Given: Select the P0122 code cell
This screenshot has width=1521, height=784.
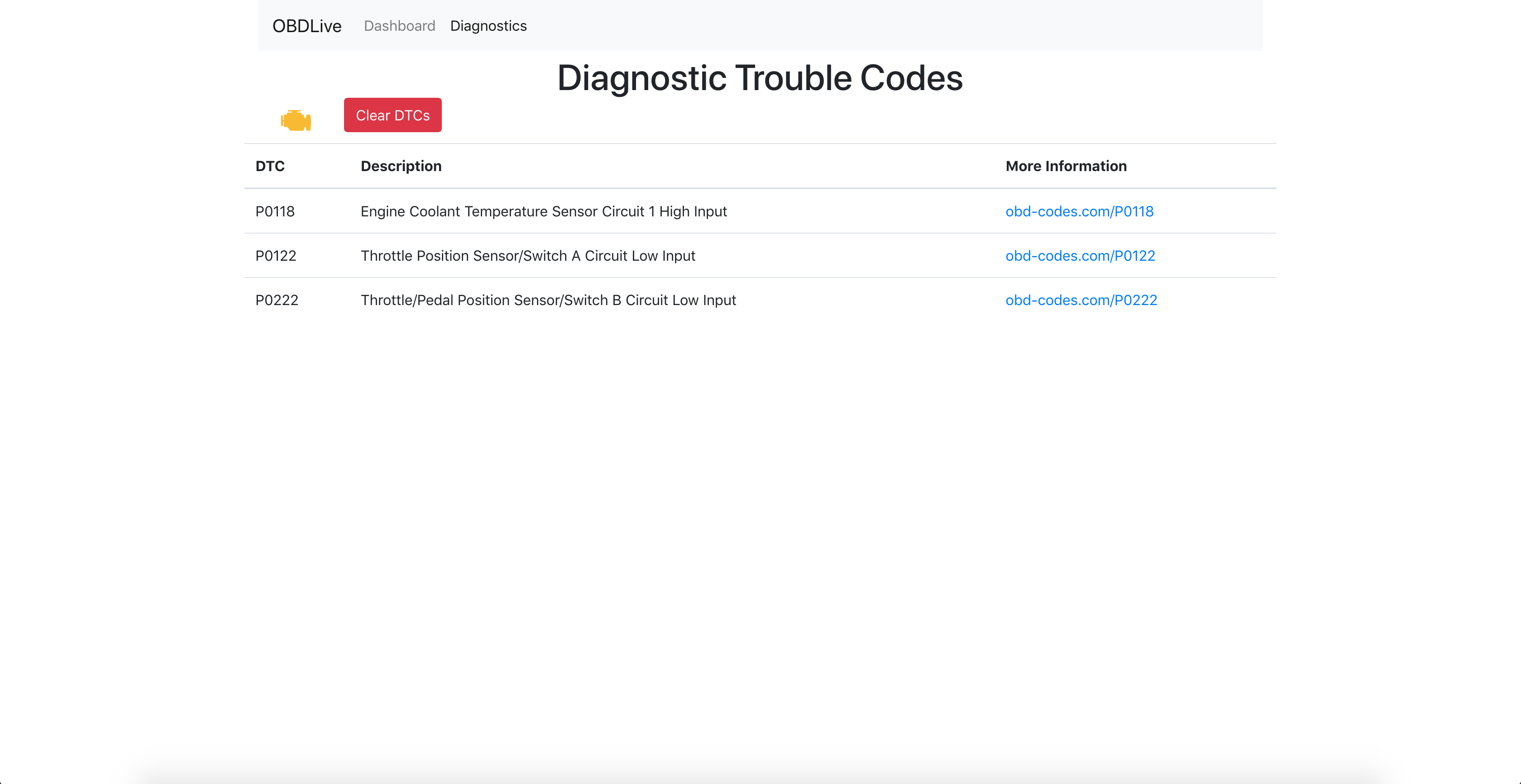Looking at the screenshot, I should click(x=276, y=256).
